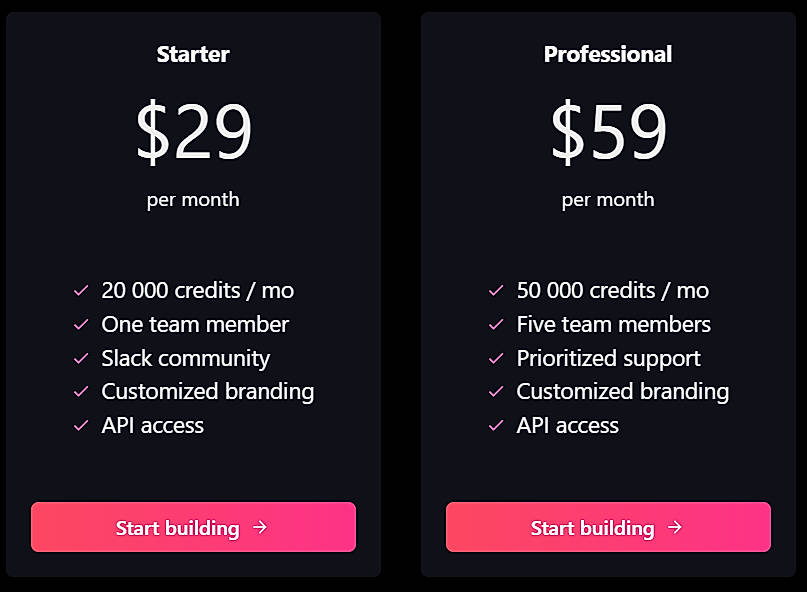Click the checkmark beside 20 000 credits
This screenshot has height=592, width=807.
point(80,290)
